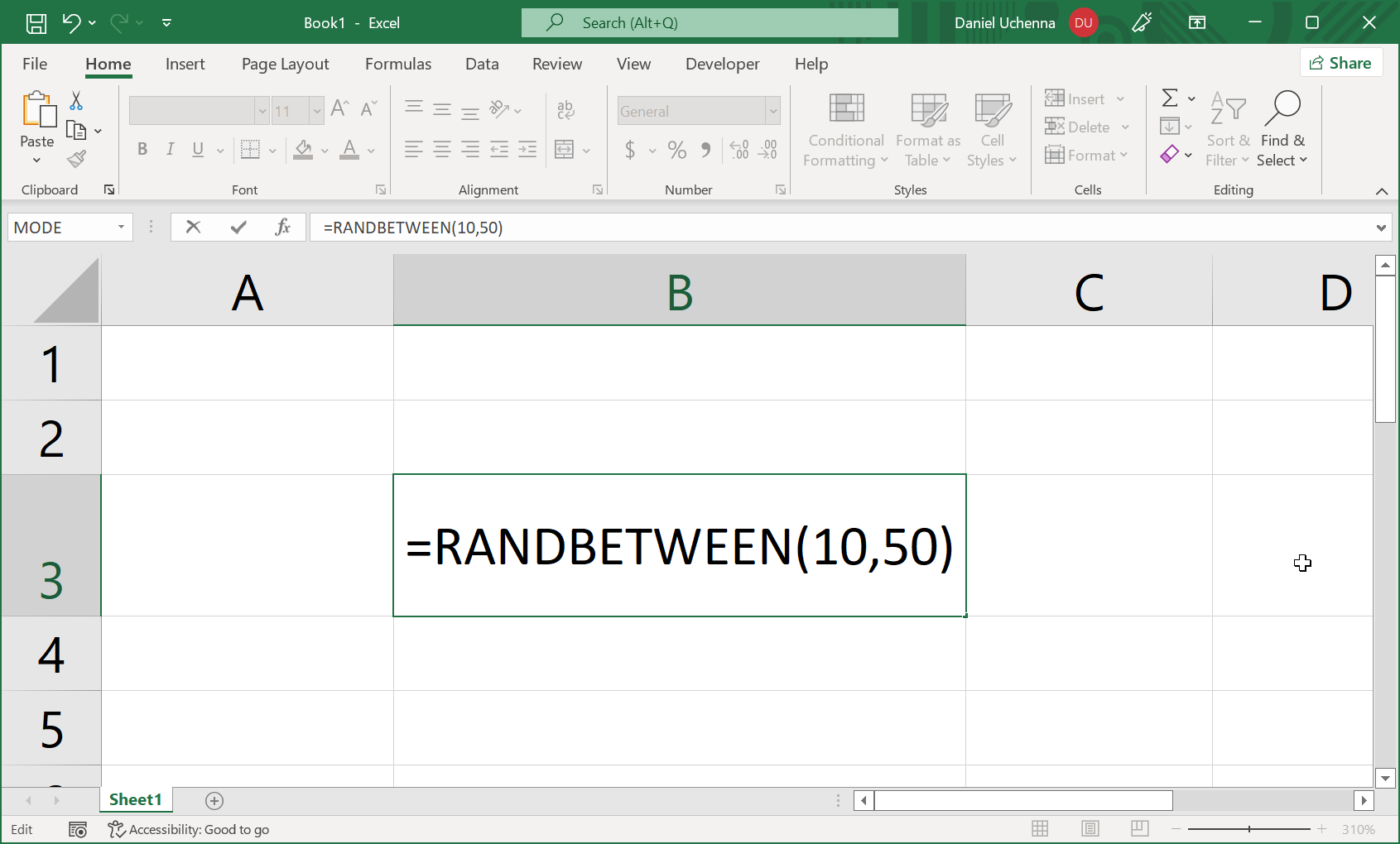Click the Insert Function fx button
Viewport: 1400px width, 844px height.
(x=284, y=227)
